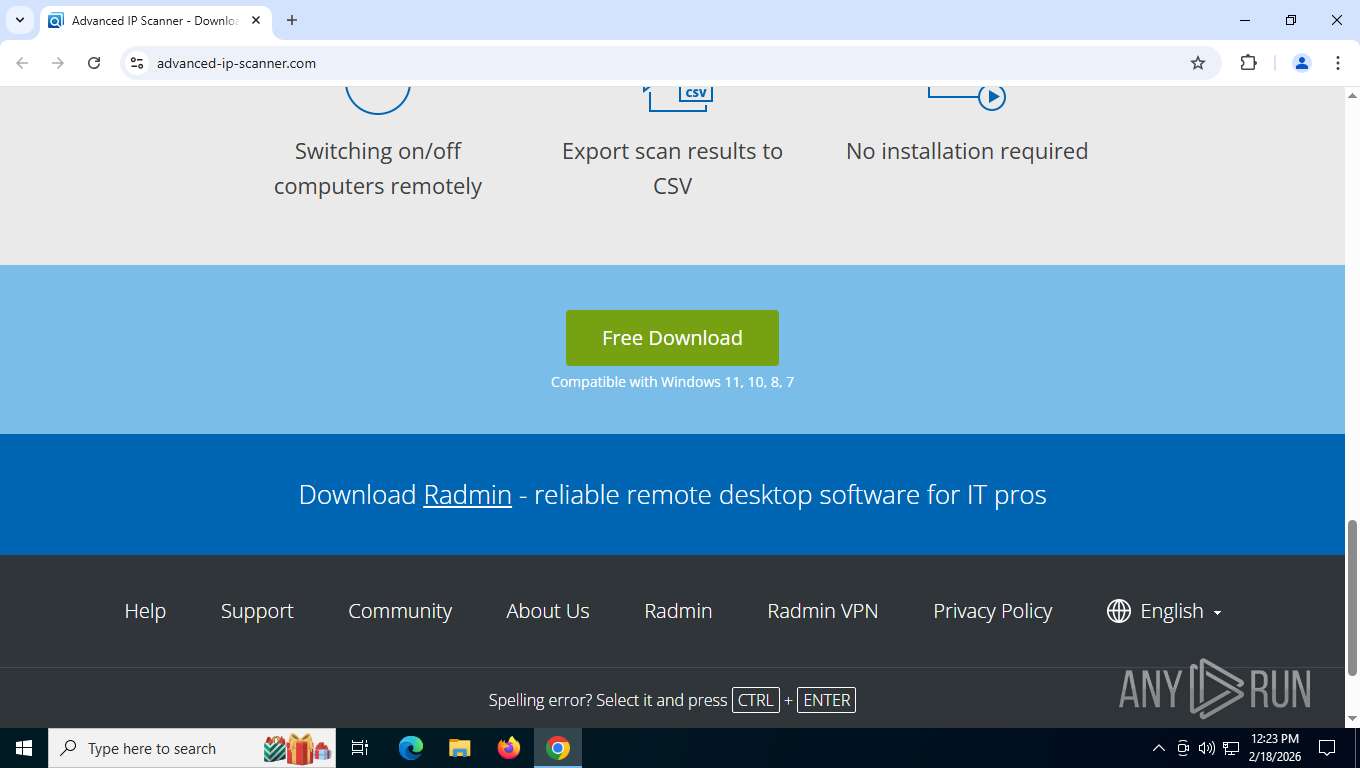Open the tab search dropdown arrow
This screenshot has height=768, width=1360.
(x=19, y=20)
